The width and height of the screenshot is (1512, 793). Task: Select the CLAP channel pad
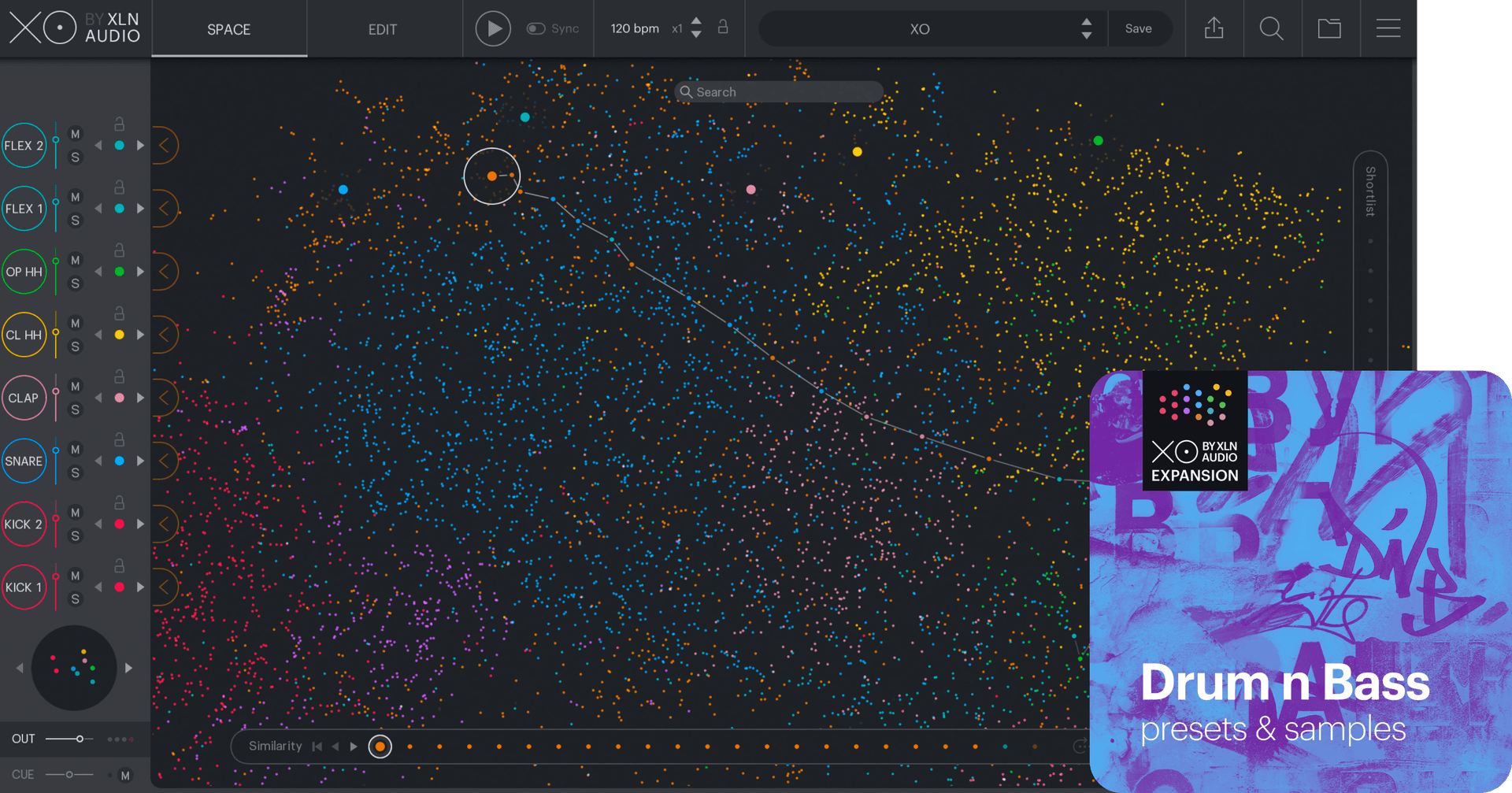click(x=24, y=398)
